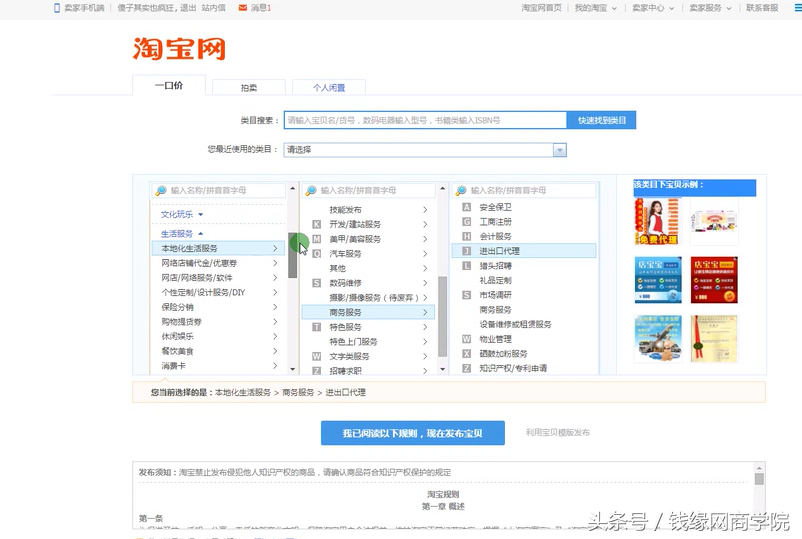802x539 pixels.
Task: Open the blue 店宝宝 sample thumbnail
Action: [x=658, y=280]
